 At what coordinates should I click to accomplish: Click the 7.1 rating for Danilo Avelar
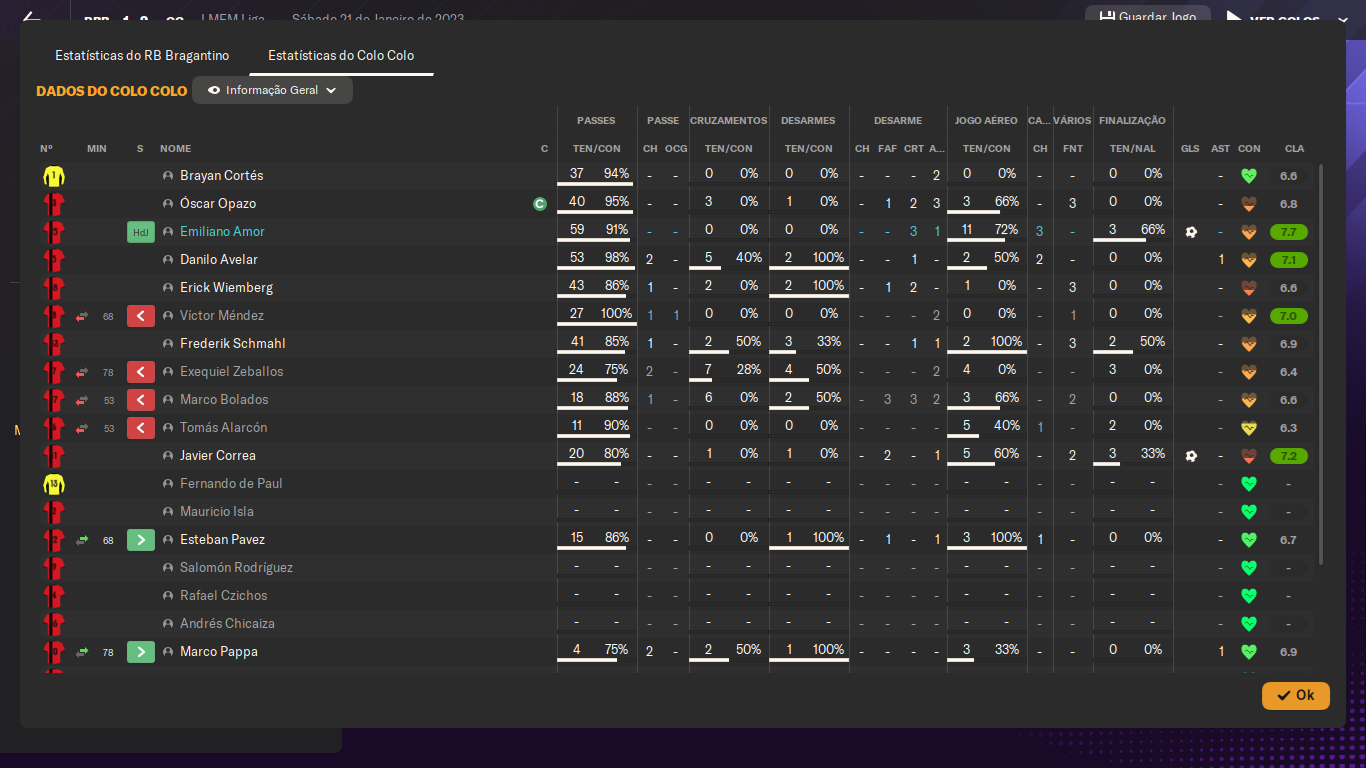pos(1289,260)
